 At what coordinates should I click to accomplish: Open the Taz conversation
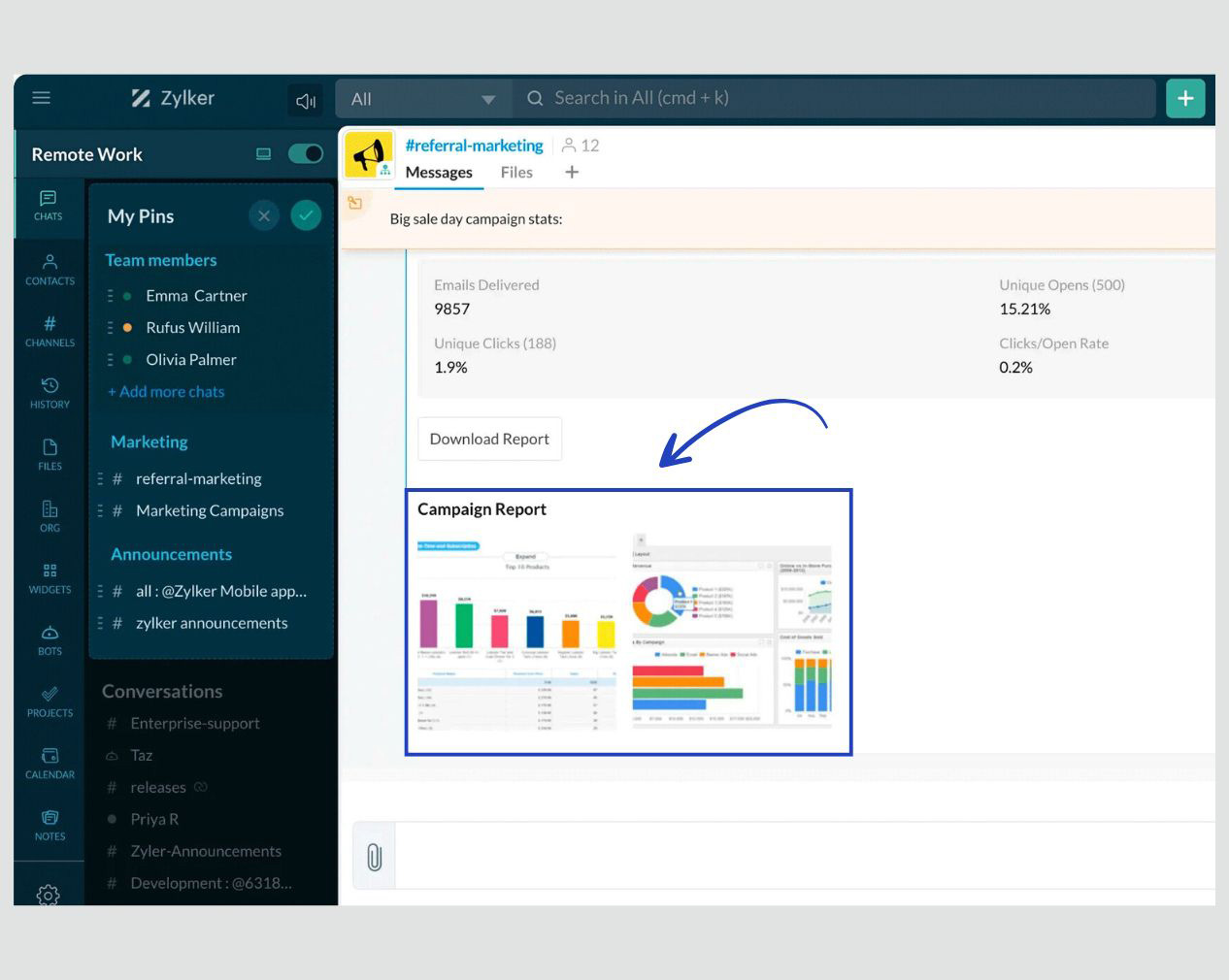pyautogui.click(x=142, y=756)
